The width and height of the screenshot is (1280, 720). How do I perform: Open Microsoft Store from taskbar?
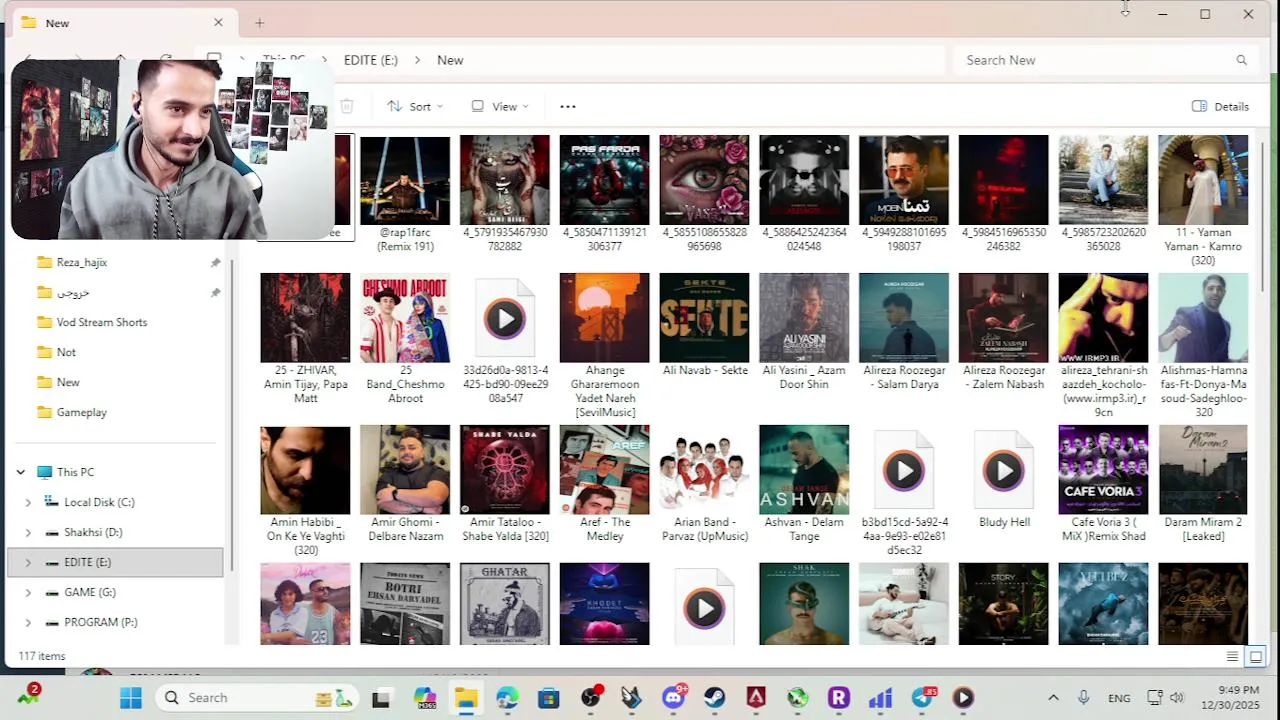[548, 698]
